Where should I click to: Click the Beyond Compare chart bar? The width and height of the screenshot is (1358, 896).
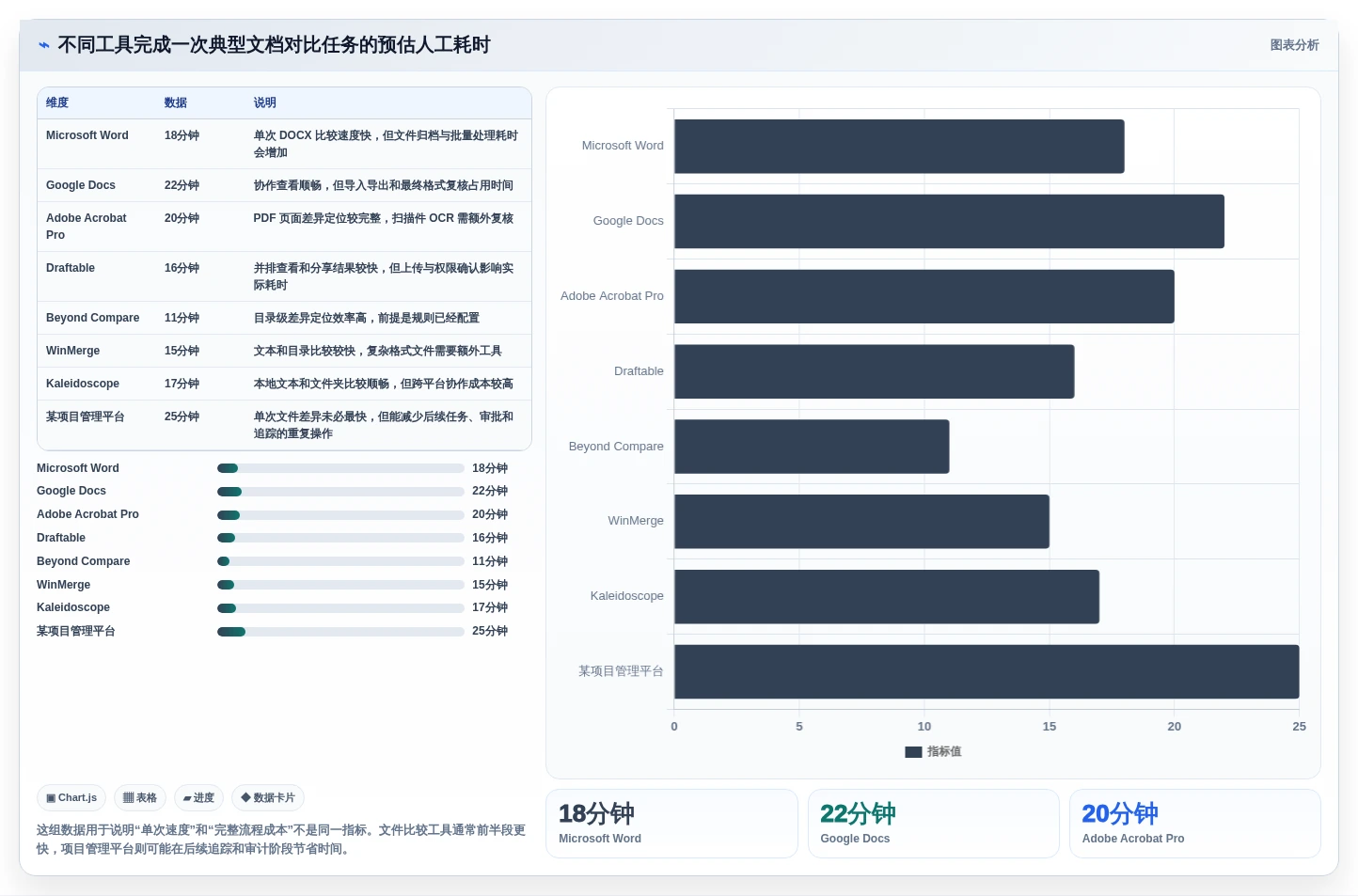[812, 447]
